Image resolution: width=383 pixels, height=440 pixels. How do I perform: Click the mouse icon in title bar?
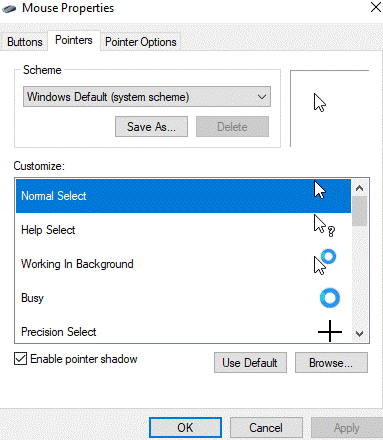(x=9, y=9)
